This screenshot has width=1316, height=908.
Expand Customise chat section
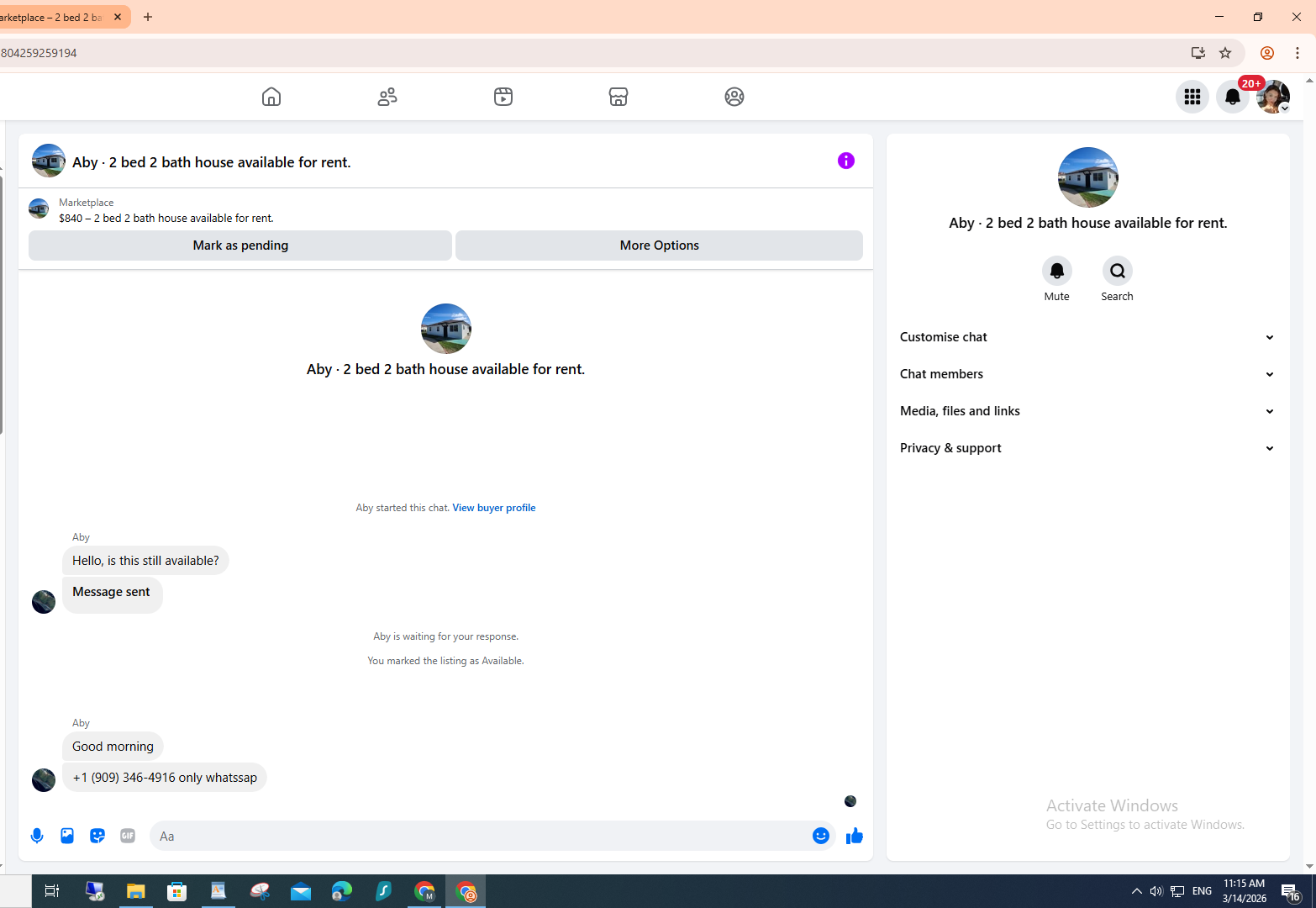[1087, 337]
